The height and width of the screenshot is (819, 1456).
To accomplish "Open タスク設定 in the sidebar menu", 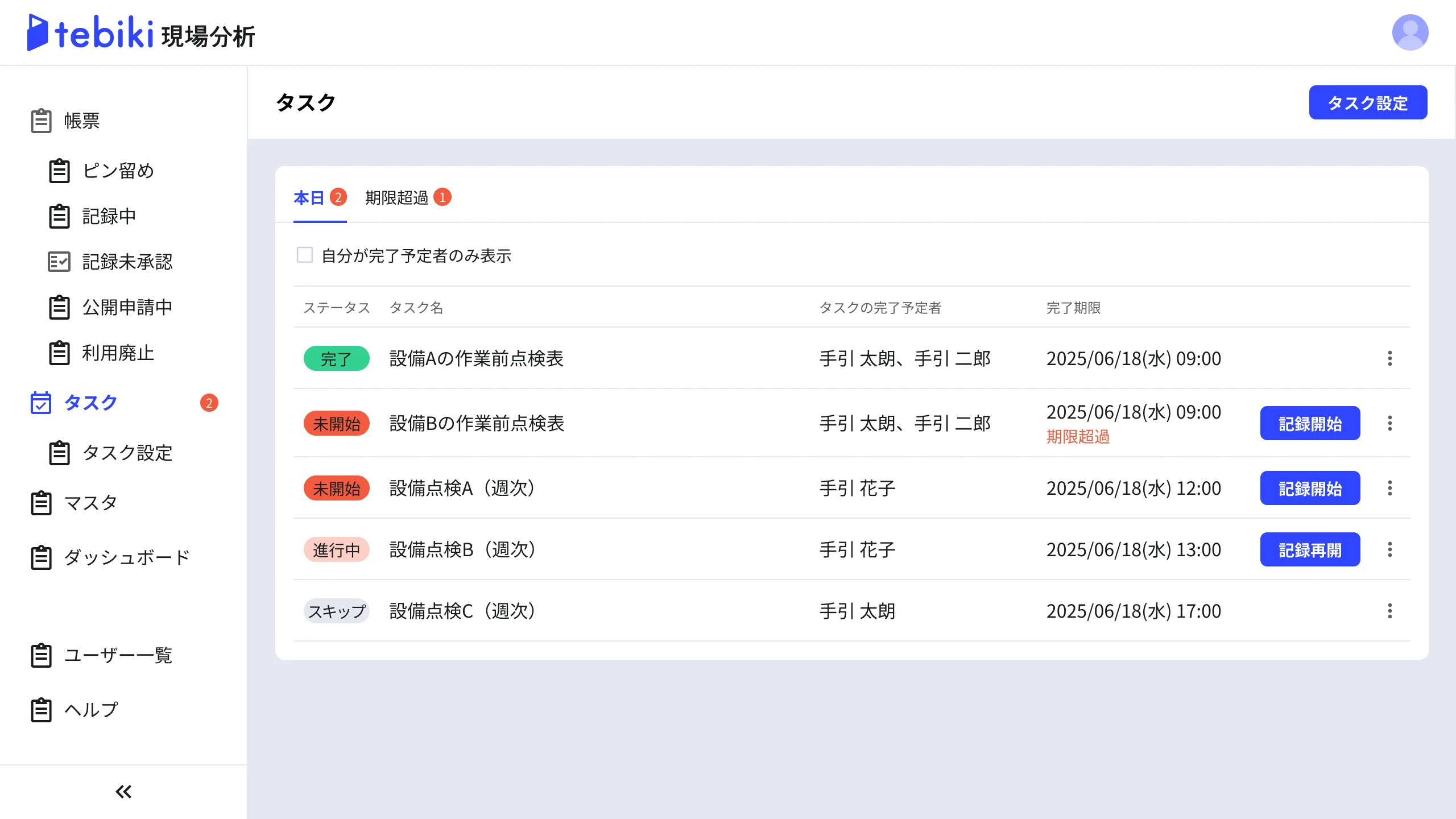I will 126,453.
